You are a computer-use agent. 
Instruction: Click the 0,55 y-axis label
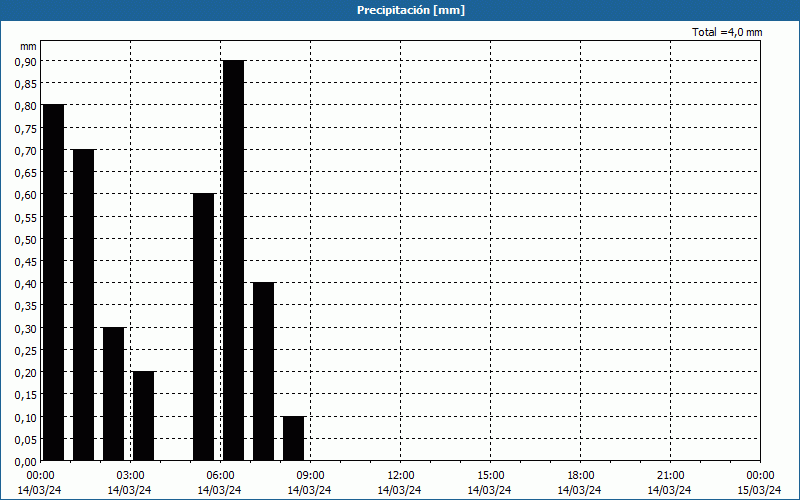tap(25, 217)
